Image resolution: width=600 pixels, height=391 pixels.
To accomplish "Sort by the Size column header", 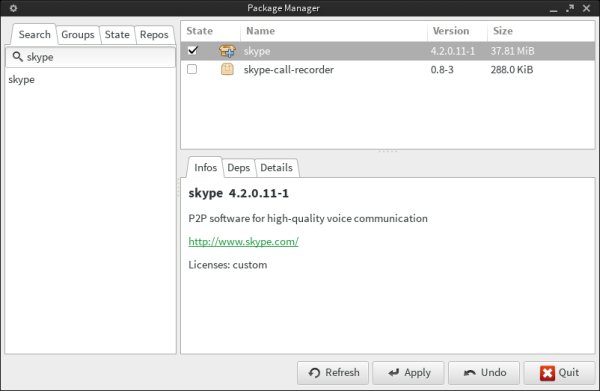I will pos(541,31).
